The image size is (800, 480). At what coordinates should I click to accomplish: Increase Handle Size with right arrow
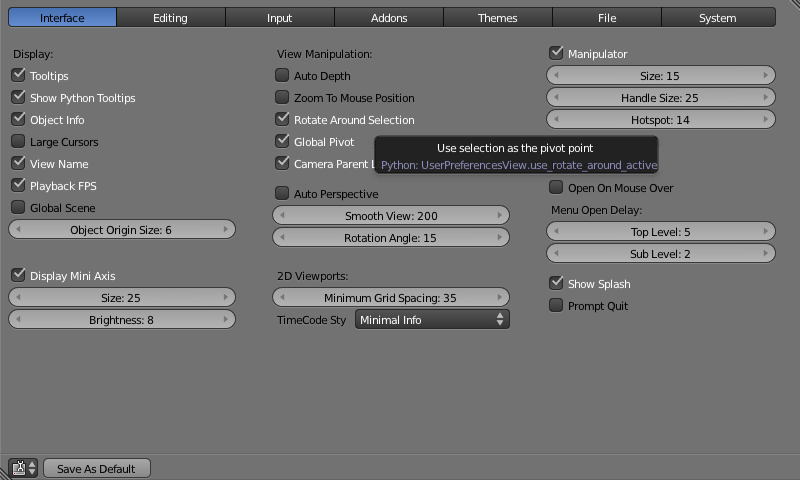click(x=768, y=98)
